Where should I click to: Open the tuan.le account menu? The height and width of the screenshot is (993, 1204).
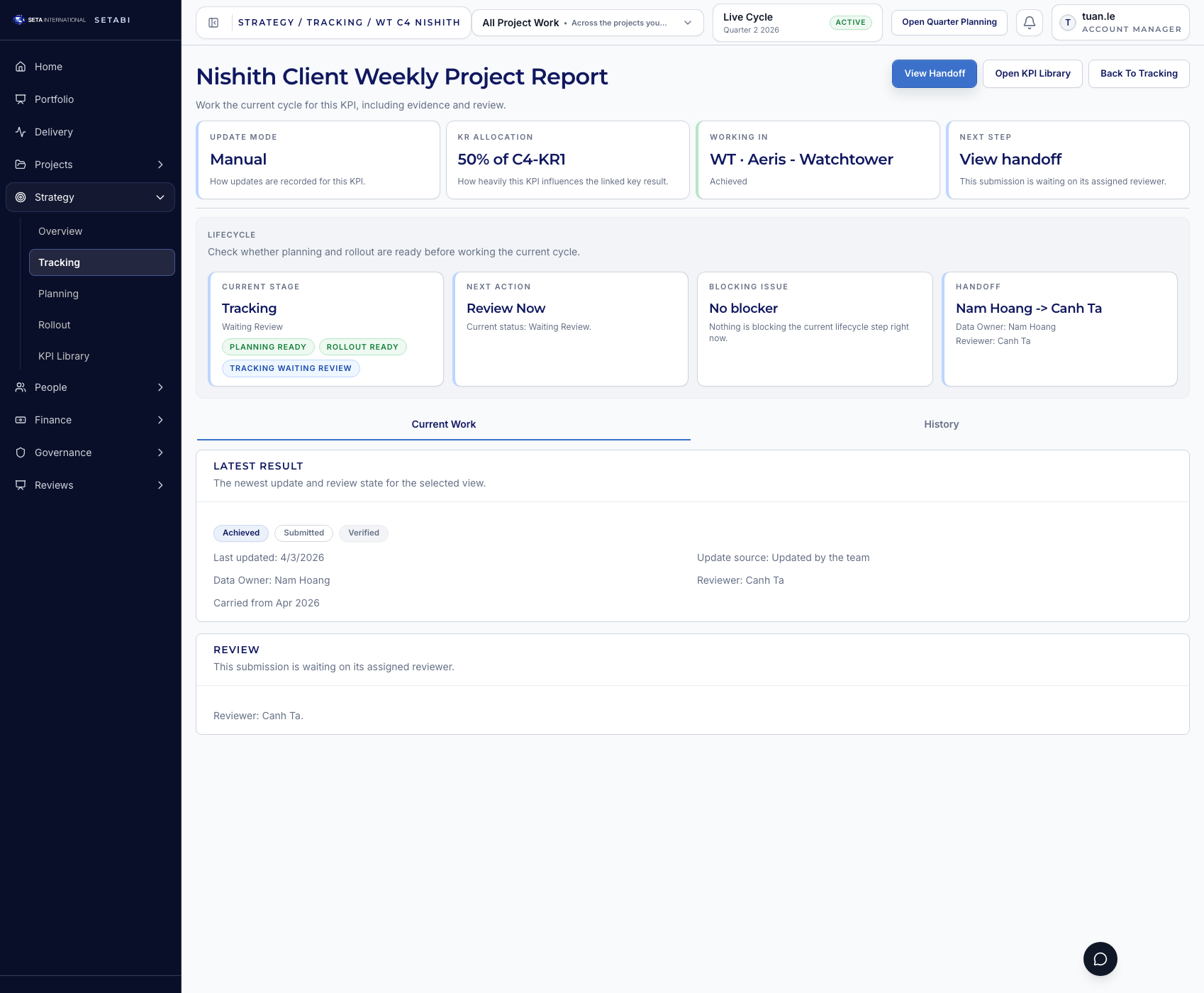tap(1120, 23)
